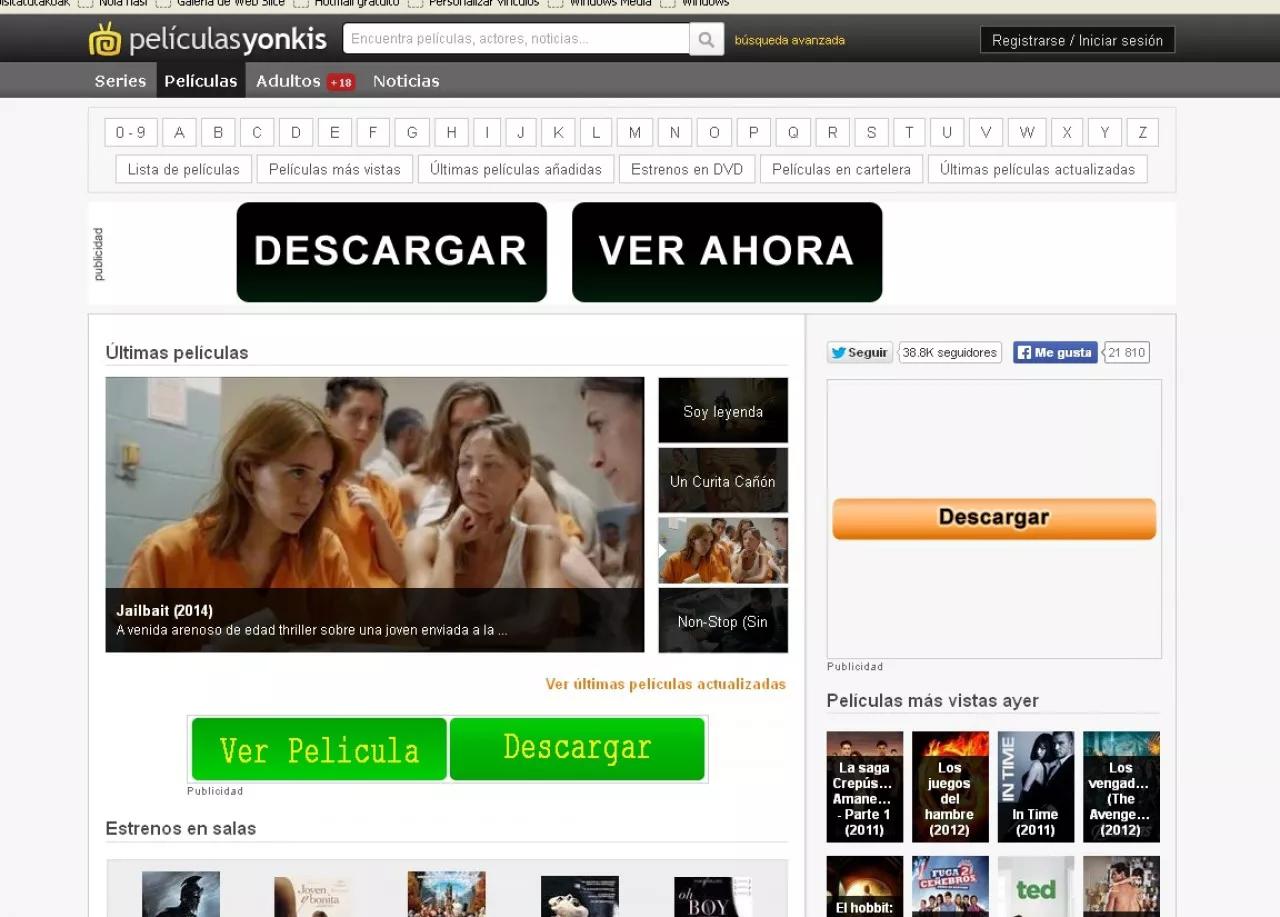Open In Time (2011) poster

(x=1036, y=786)
